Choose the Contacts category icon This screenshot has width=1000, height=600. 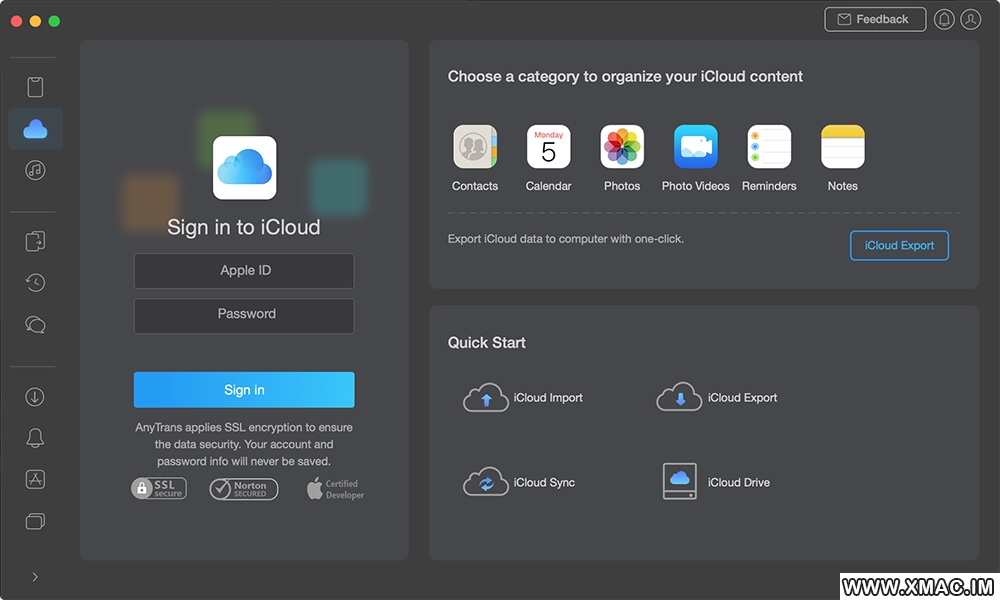(475, 147)
